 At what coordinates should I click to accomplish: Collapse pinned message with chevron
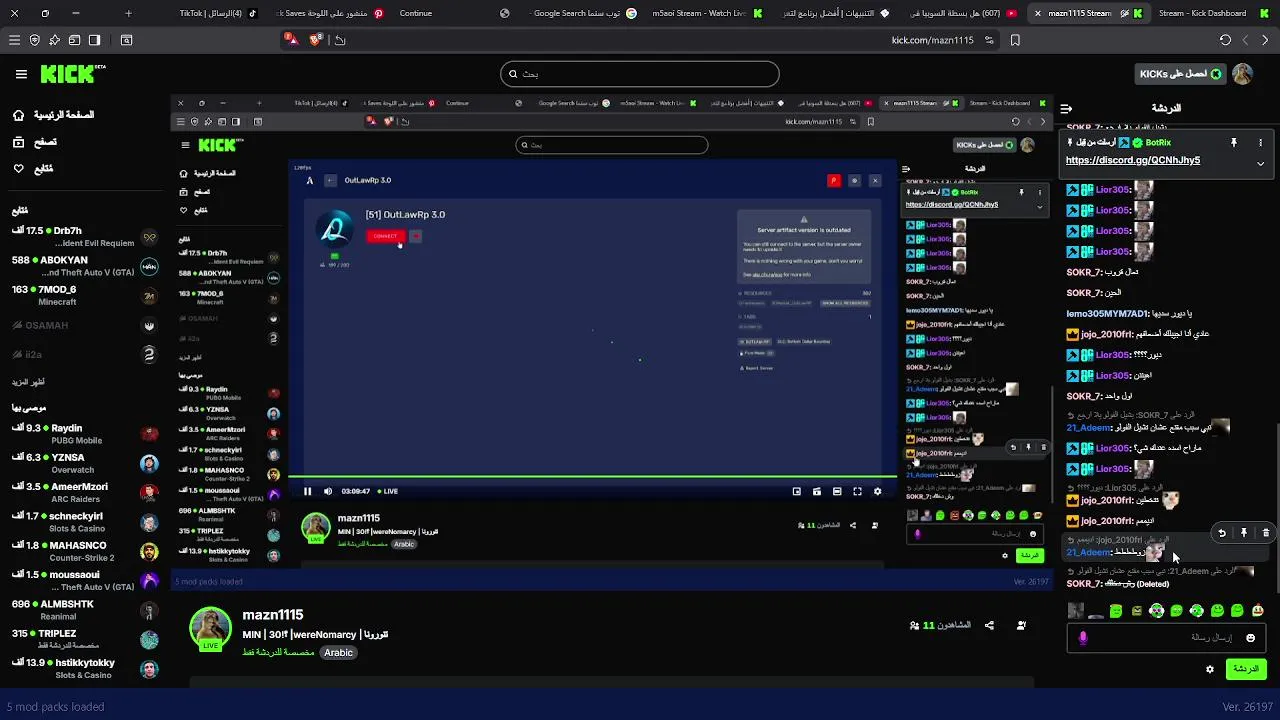pyautogui.click(x=1260, y=163)
